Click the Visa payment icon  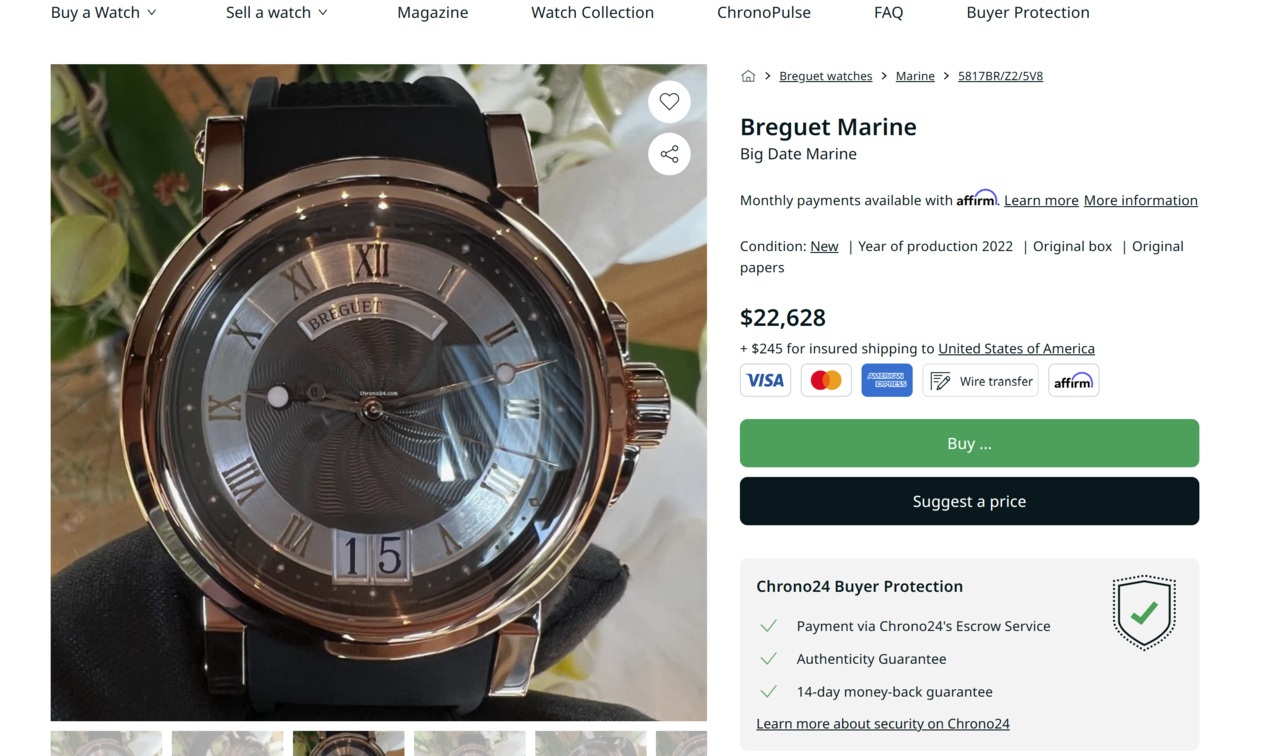(x=765, y=381)
